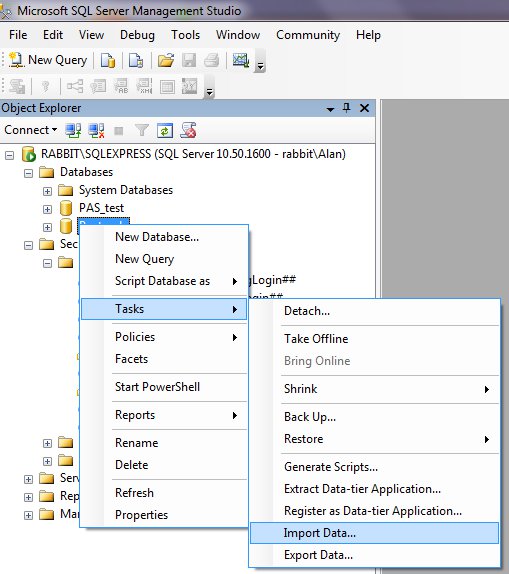509x574 pixels.
Task: Click the Open File folder icon
Action: pos(166,60)
